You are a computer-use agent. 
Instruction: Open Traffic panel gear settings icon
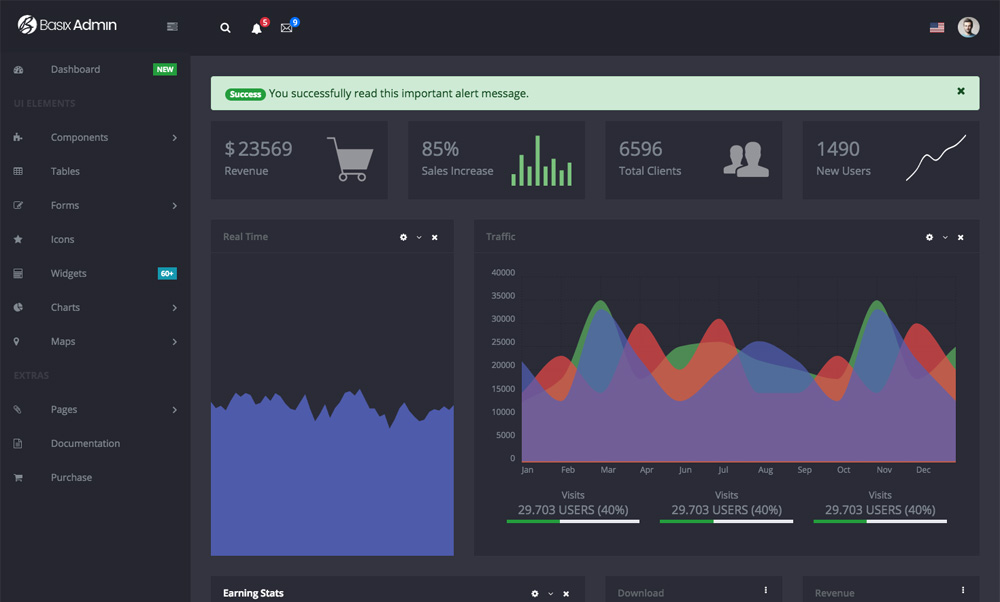tap(929, 237)
